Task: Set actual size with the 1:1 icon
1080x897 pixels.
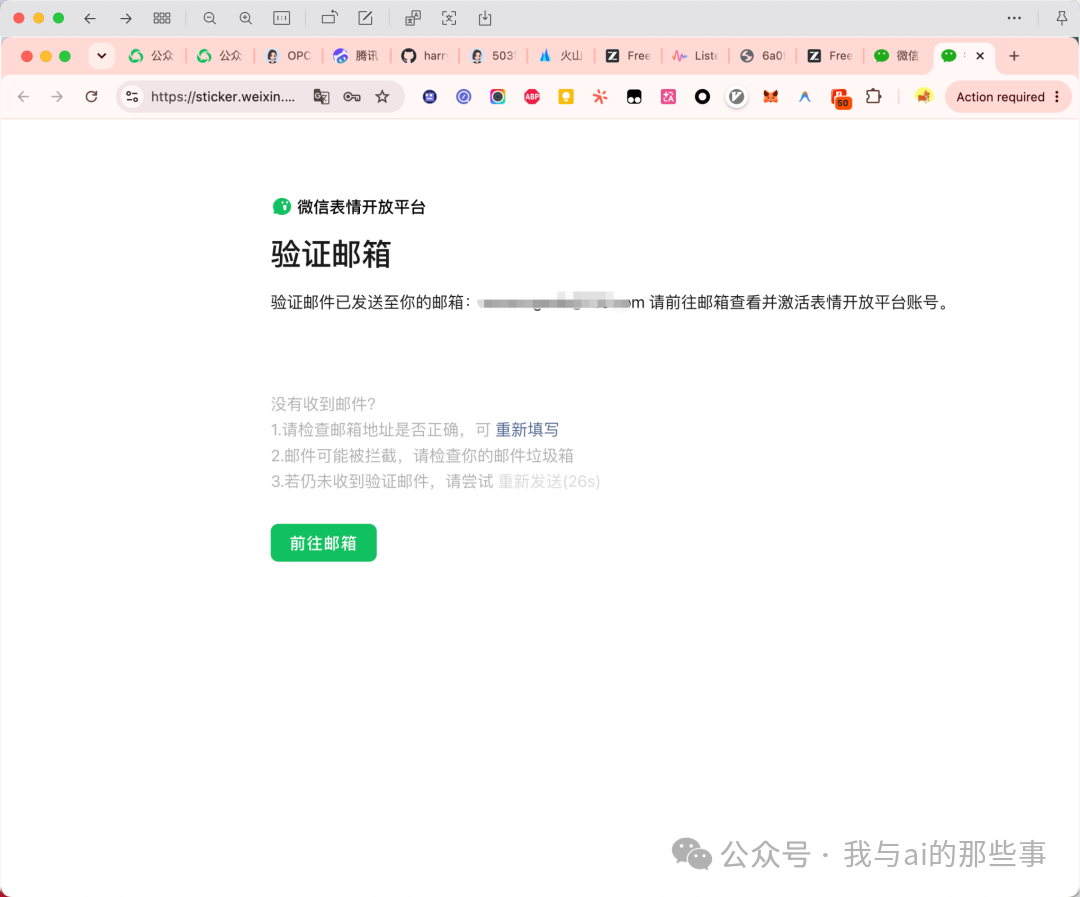Action: [x=282, y=19]
